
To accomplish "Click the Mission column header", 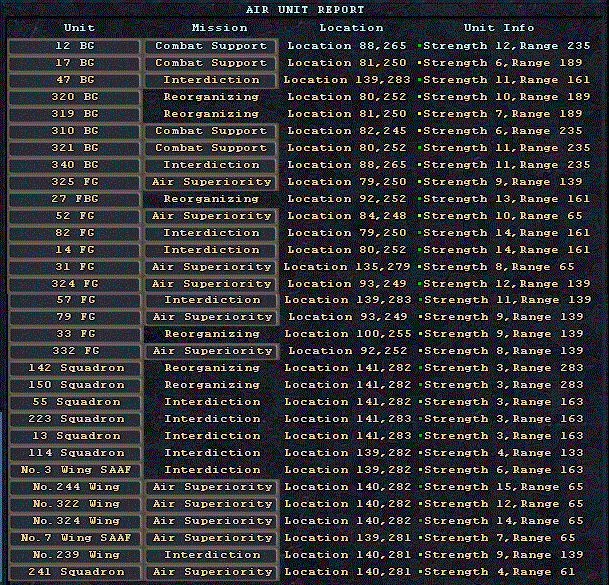I will 219,28.
